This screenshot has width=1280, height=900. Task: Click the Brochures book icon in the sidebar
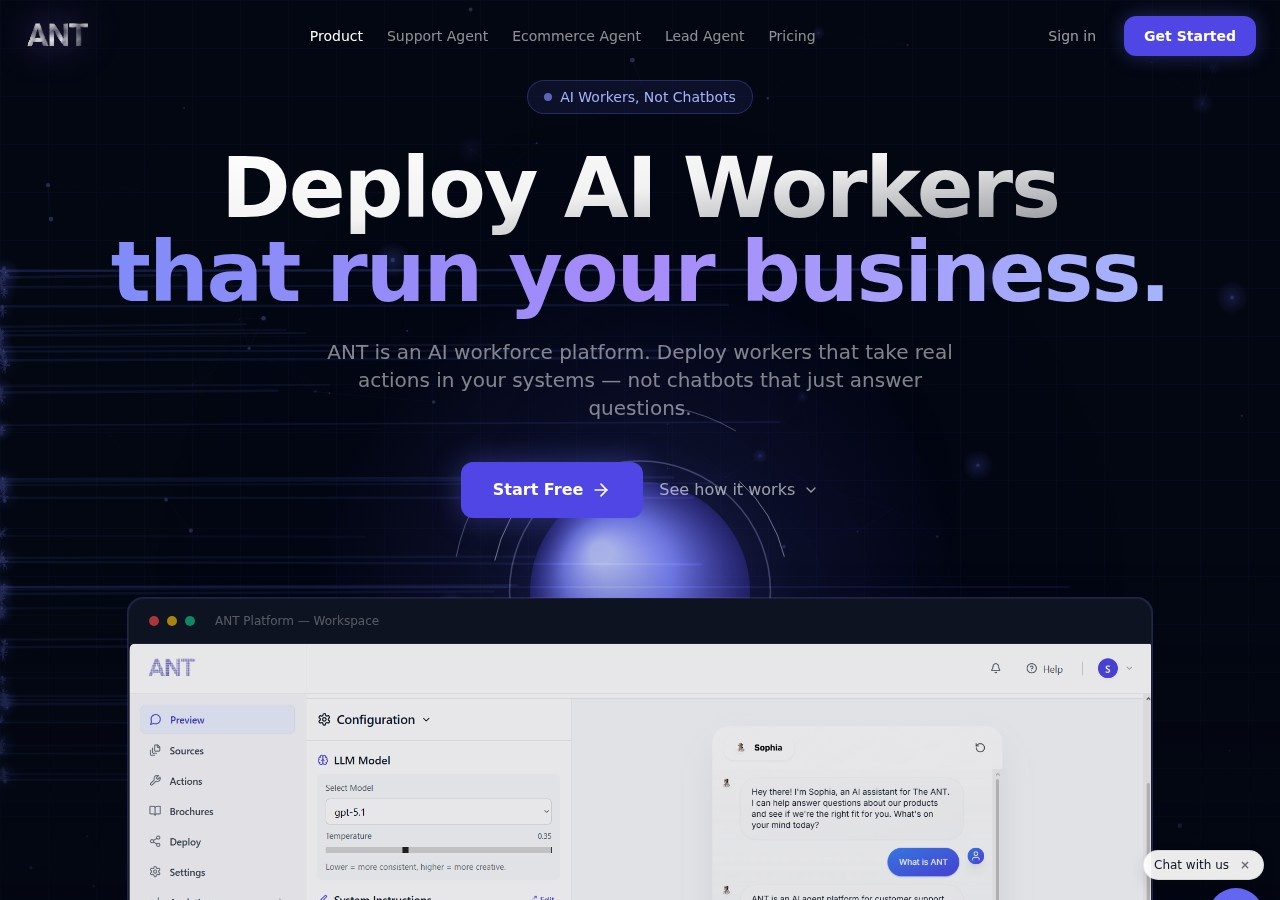point(155,811)
